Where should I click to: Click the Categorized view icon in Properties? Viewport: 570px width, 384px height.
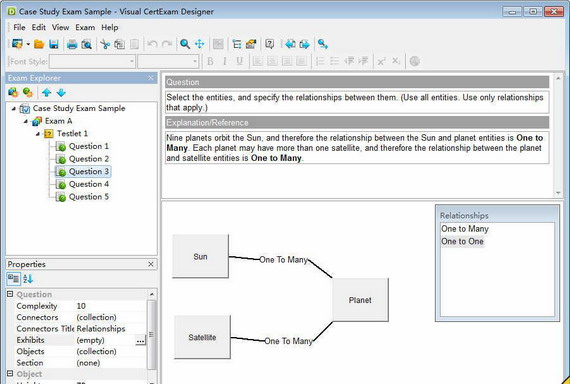pyautogui.click(x=13, y=279)
